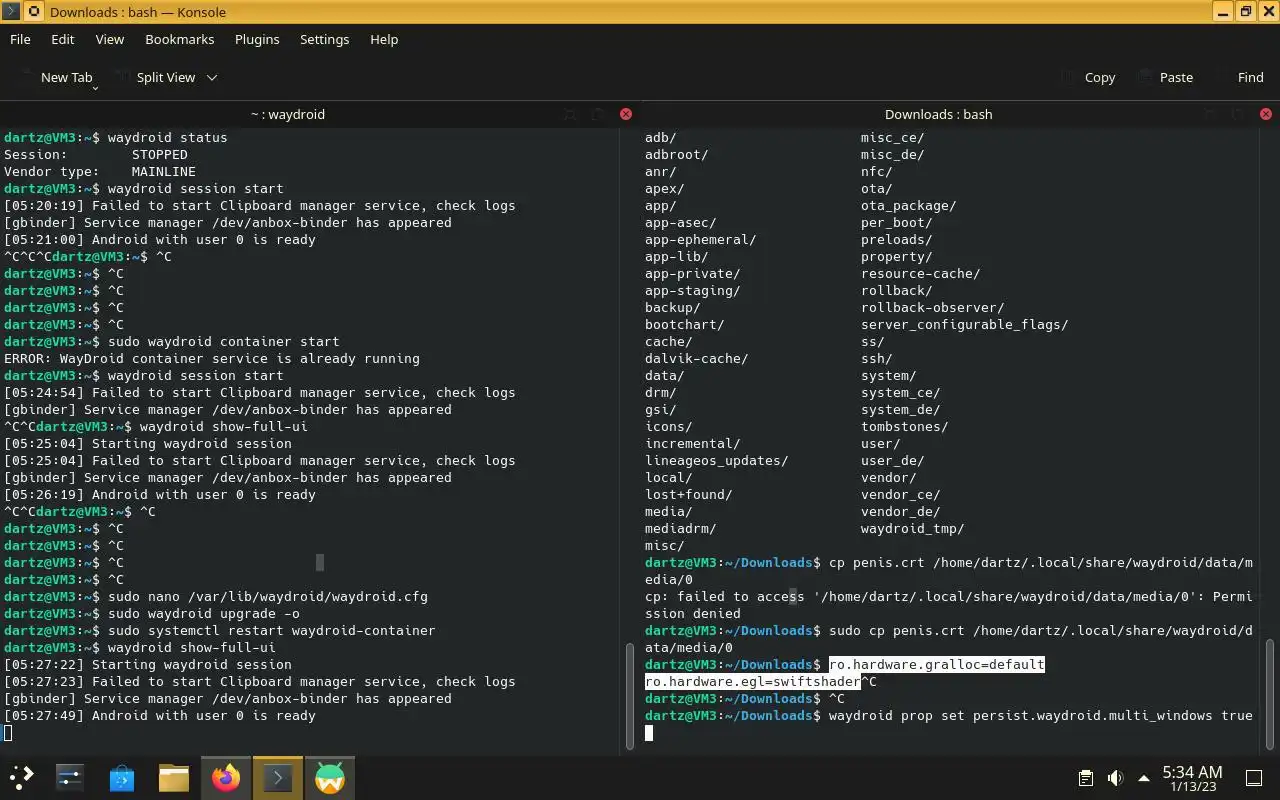Open the KDE application launcher

tap(21, 777)
